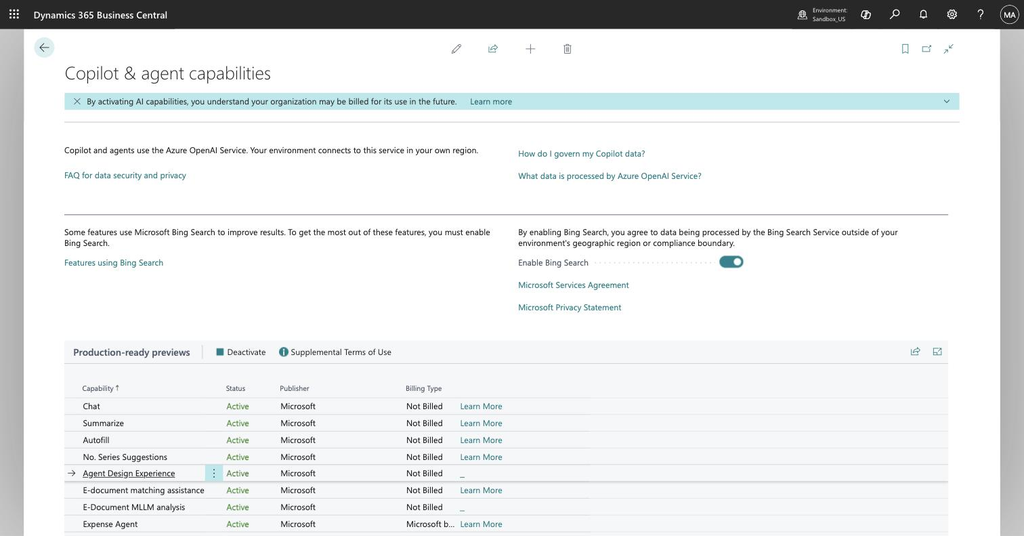Open page in new window icon
1024x536 pixels.
click(927, 49)
